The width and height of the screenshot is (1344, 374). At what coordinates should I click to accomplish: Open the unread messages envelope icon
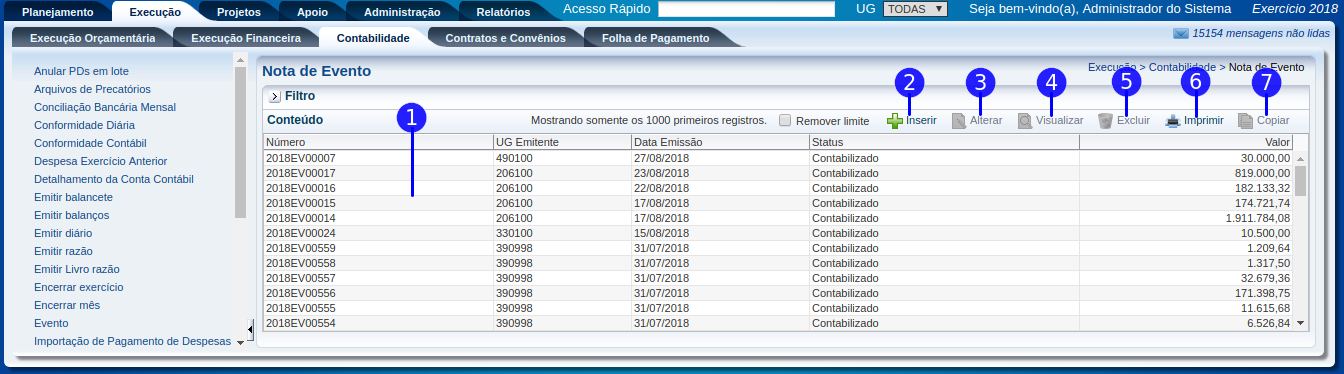(x=1181, y=34)
